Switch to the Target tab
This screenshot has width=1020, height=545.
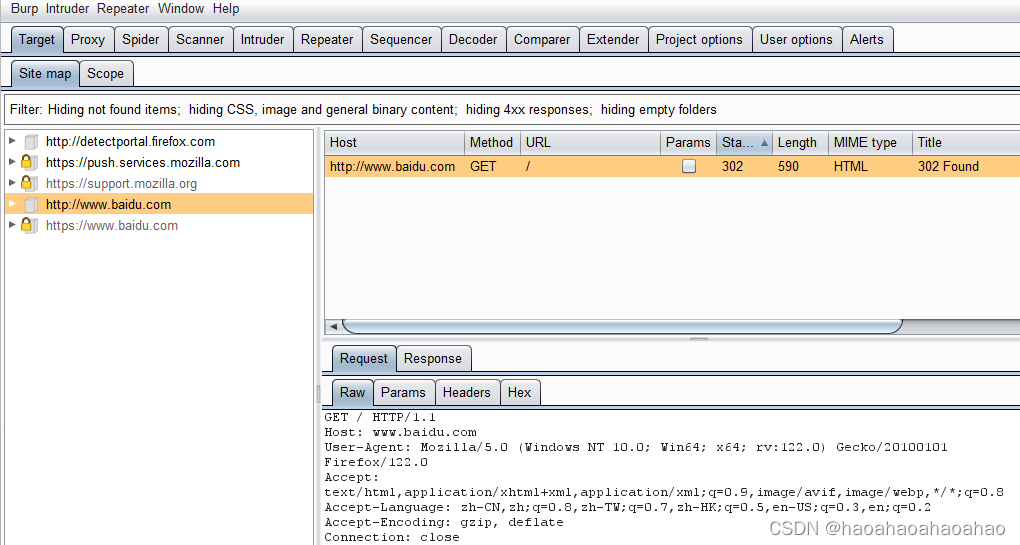click(x=37, y=40)
